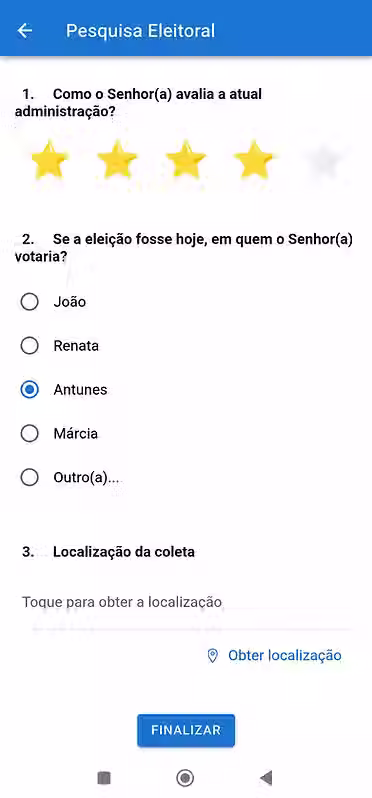372x798 pixels.
Task: Click the location pin icon
Action: point(213,656)
